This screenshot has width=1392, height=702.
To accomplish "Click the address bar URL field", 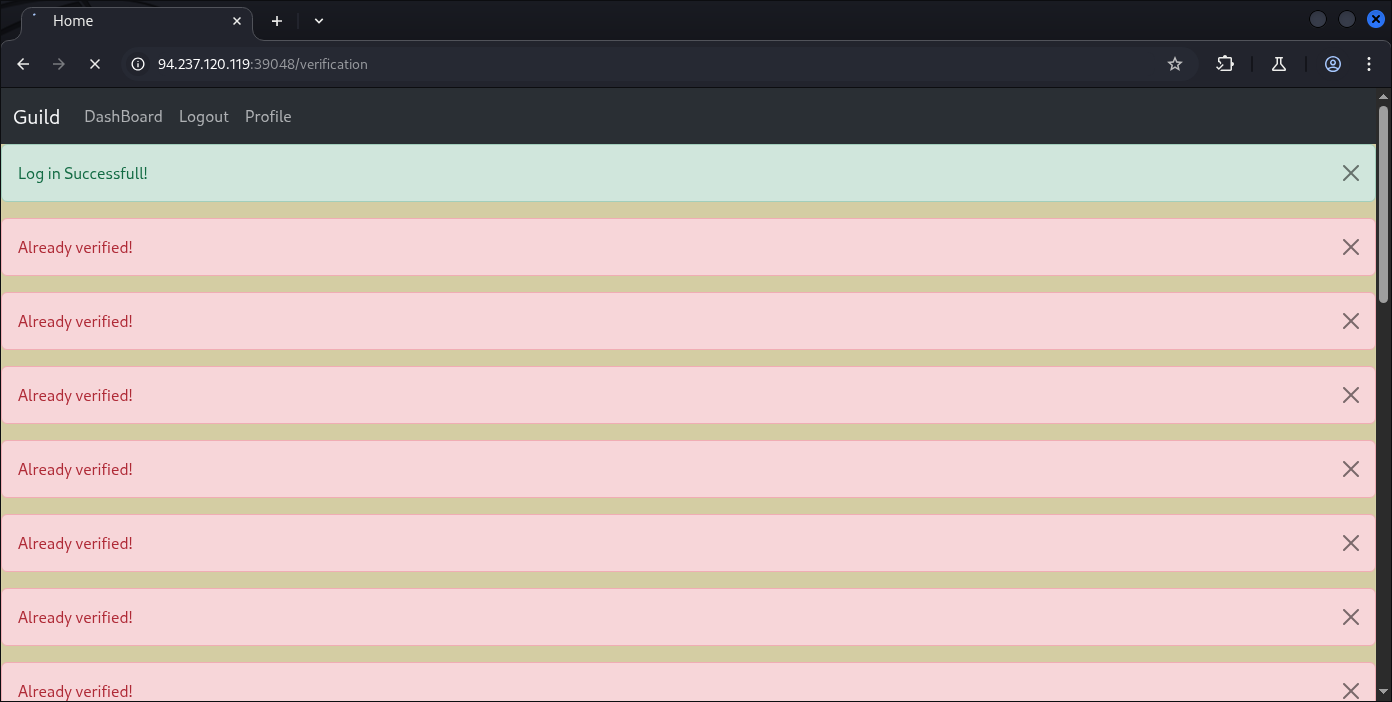I will point(600,64).
